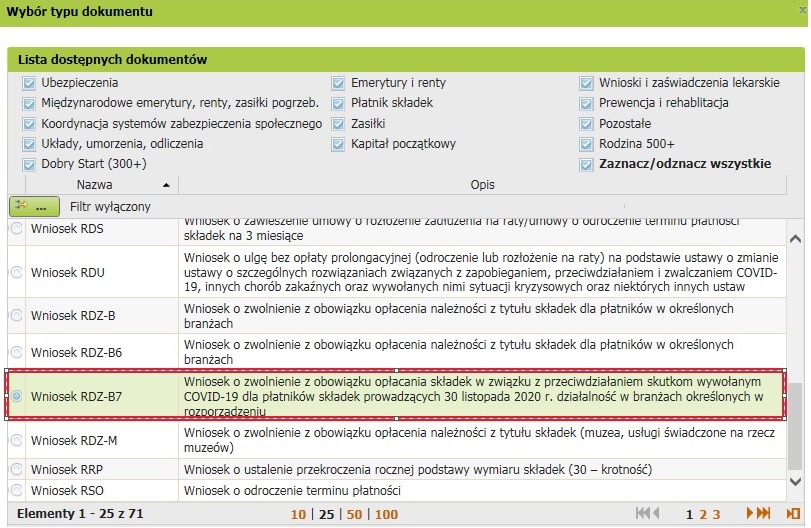Click the 'Wniosek RDZ-B7' name cell

point(102,396)
